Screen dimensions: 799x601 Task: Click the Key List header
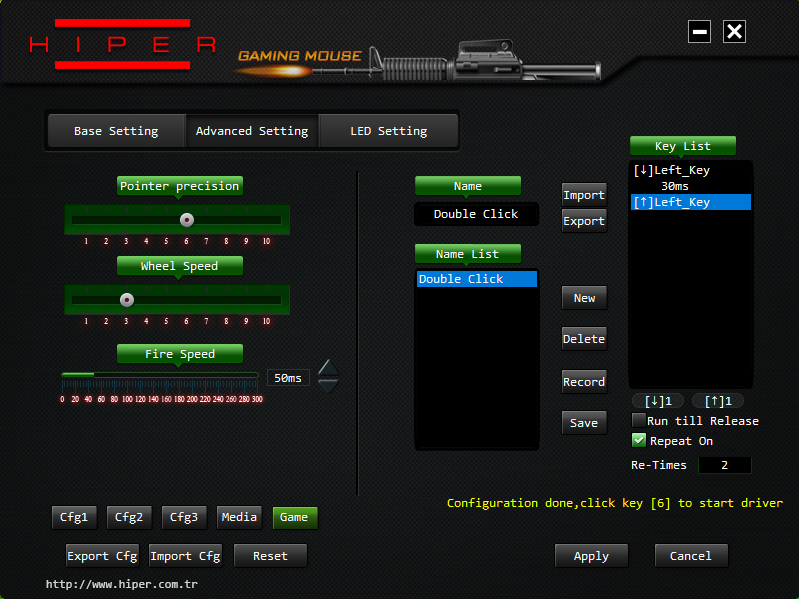683,146
